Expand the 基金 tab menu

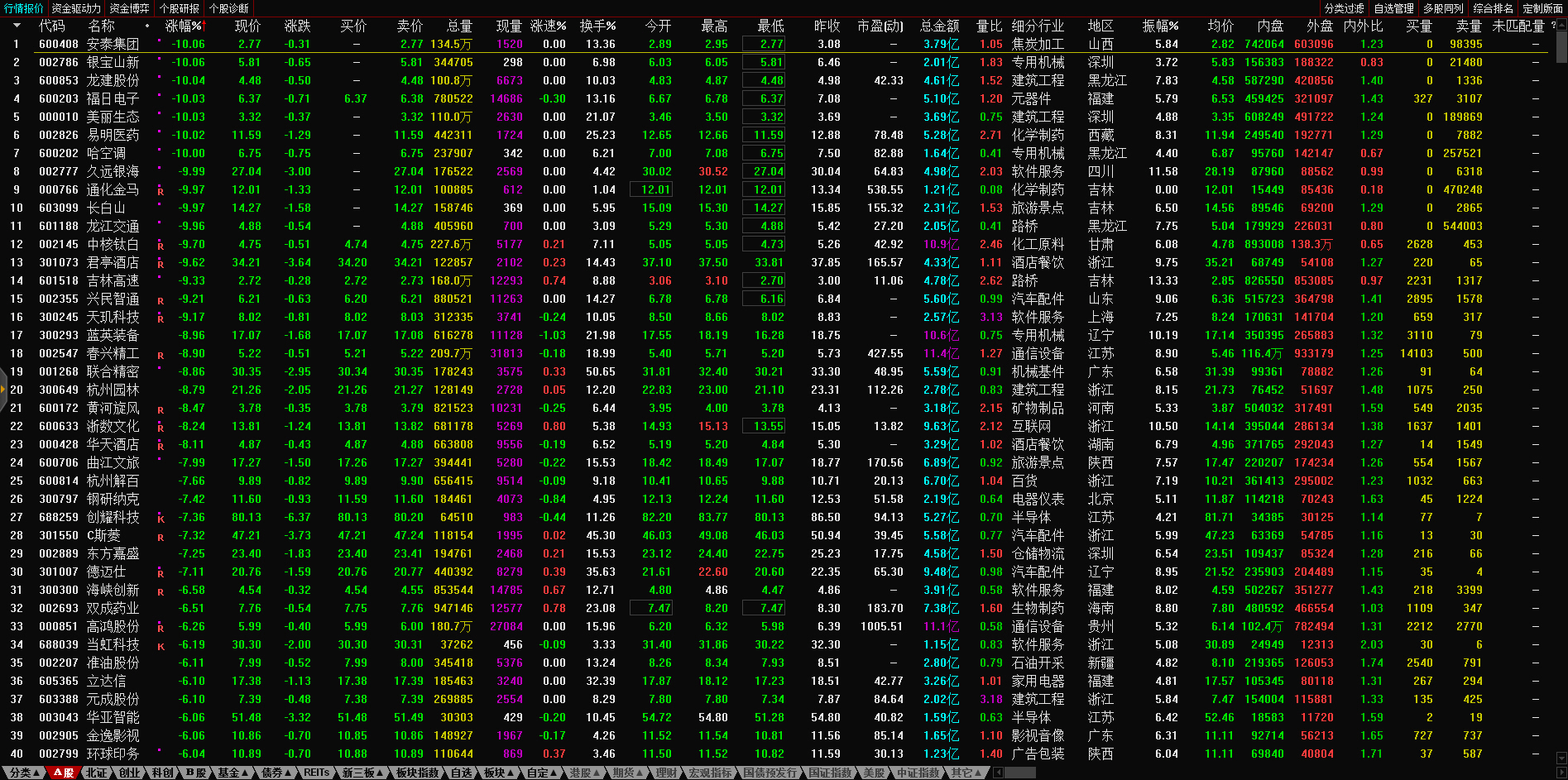pos(233,773)
